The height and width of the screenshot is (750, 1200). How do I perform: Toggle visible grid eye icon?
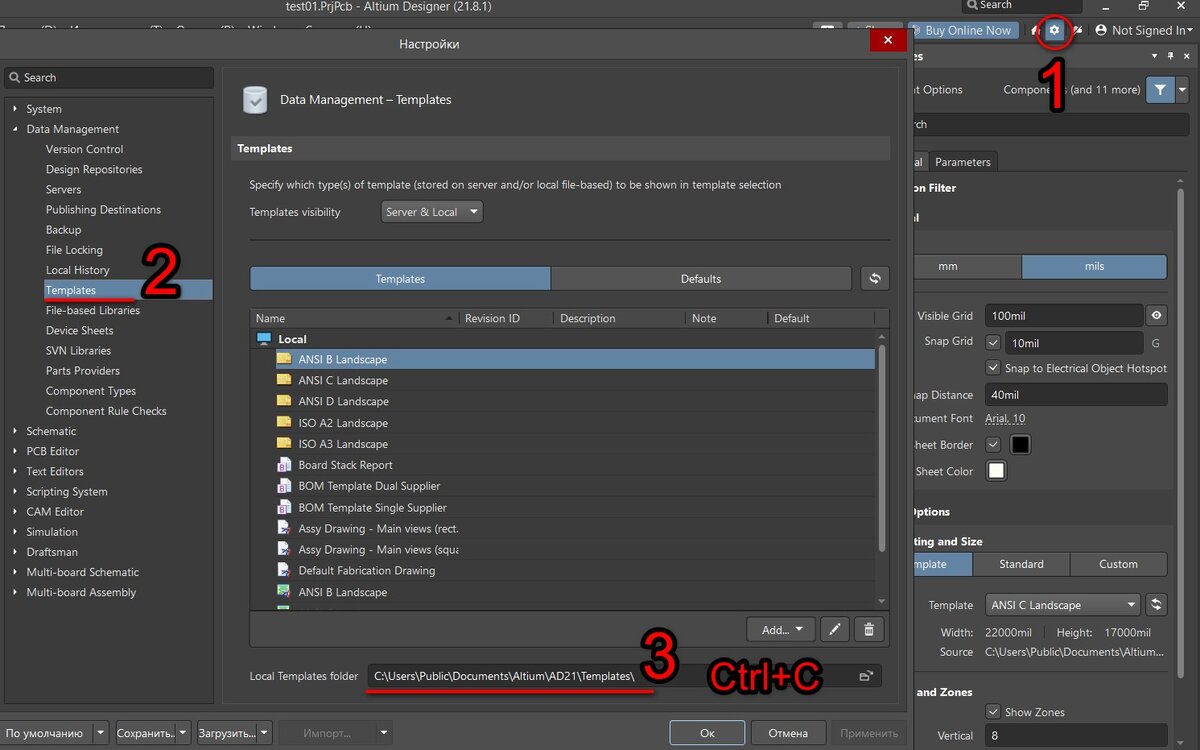[x=1157, y=315]
